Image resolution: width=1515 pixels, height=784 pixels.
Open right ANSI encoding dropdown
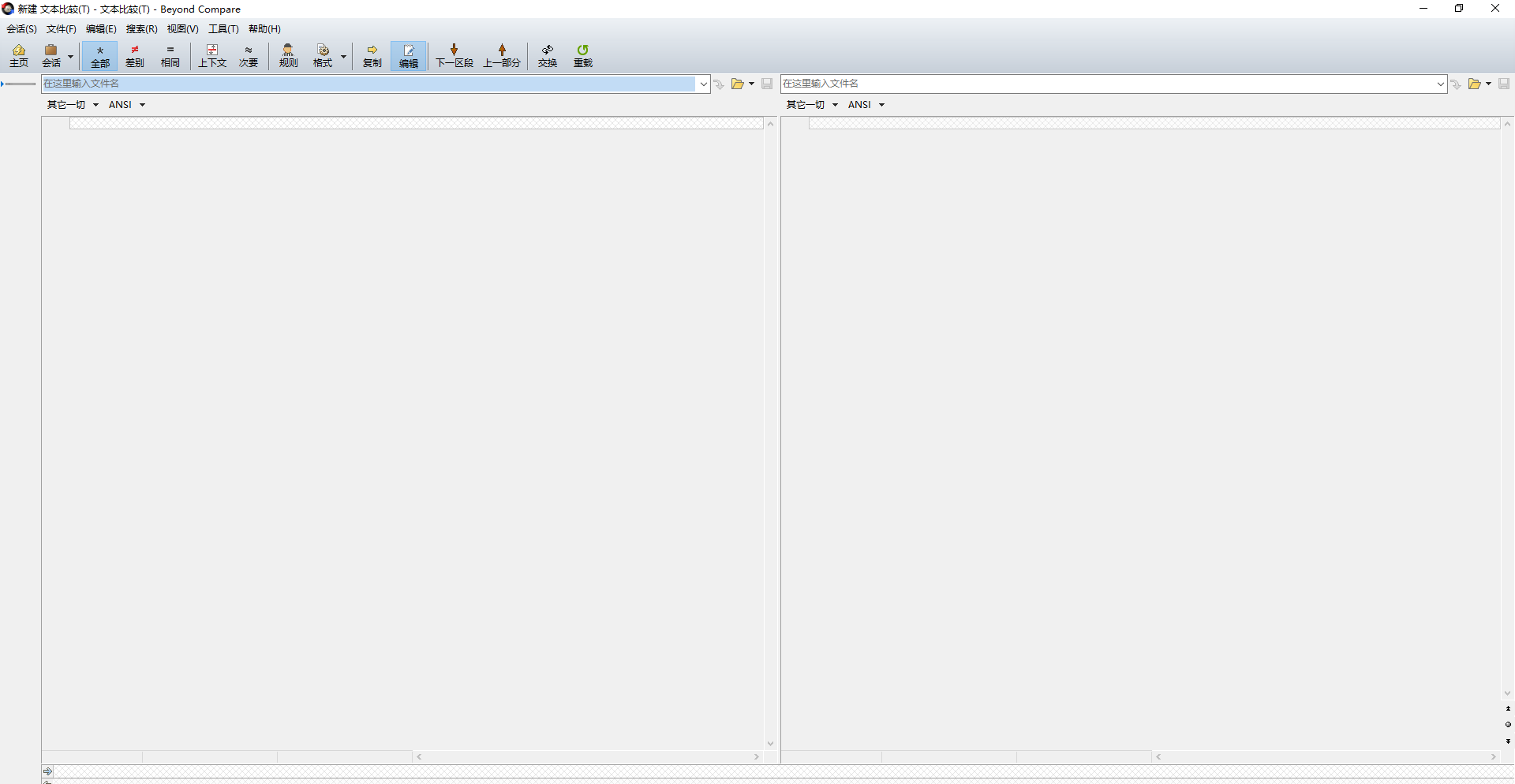click(x=866, y=105)
